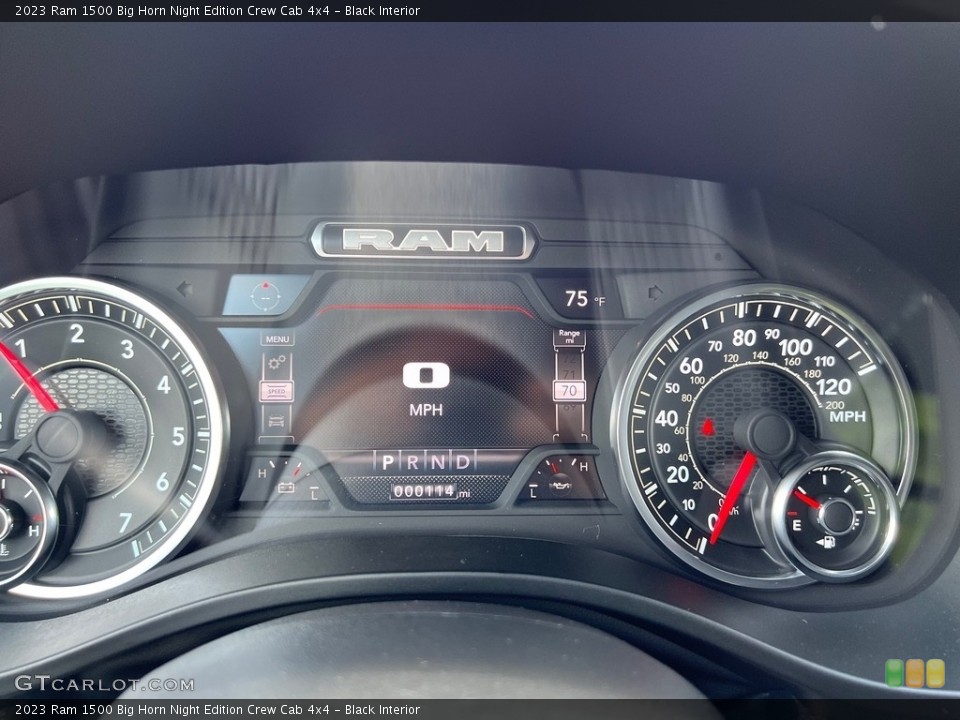Select gear indicator D

[x=463, y=462]
